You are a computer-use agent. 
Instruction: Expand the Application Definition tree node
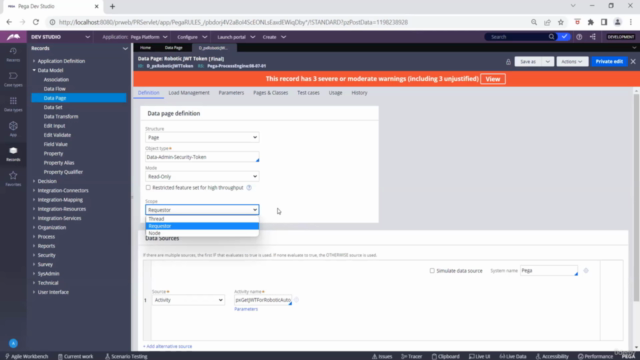point(34,61)
